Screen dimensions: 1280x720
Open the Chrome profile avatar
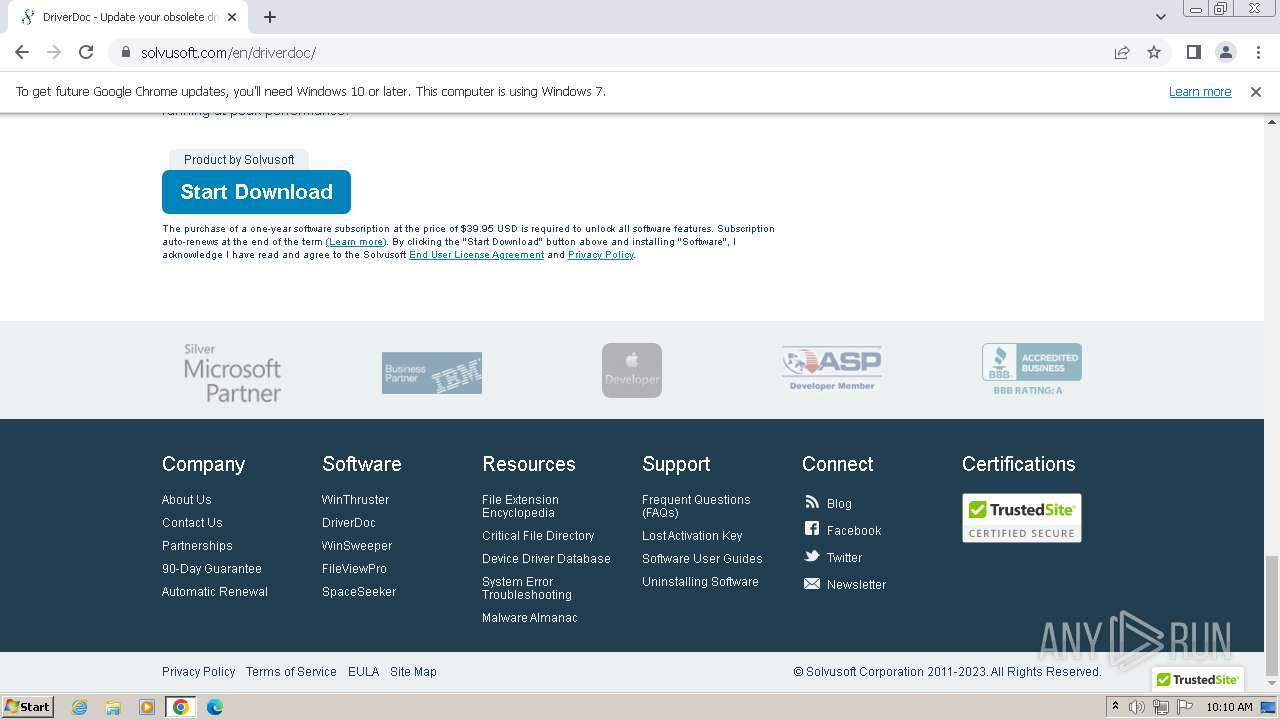pyautogui.click(x=1225, y=52)
